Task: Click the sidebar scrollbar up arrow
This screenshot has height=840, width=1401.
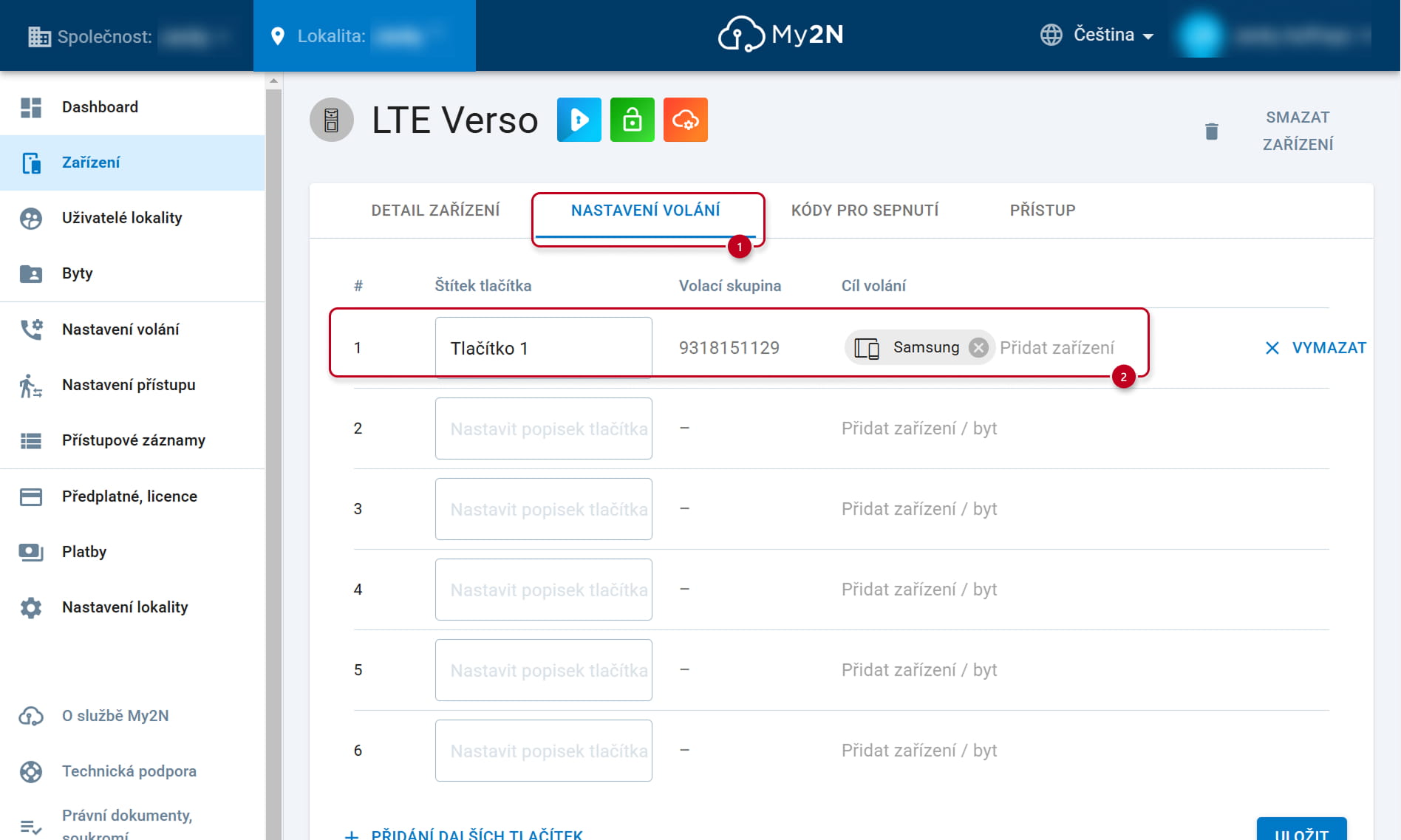Action: pos(273,81)
